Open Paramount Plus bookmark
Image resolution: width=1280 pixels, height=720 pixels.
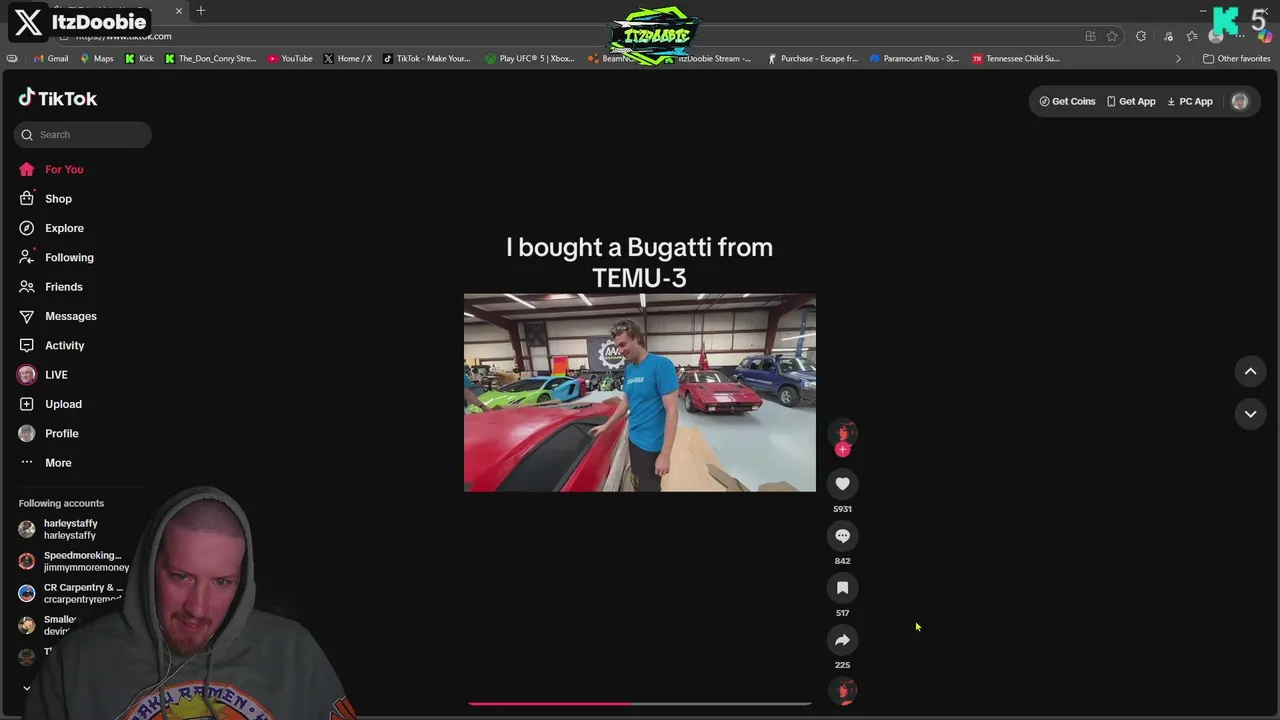click(914, 58)
